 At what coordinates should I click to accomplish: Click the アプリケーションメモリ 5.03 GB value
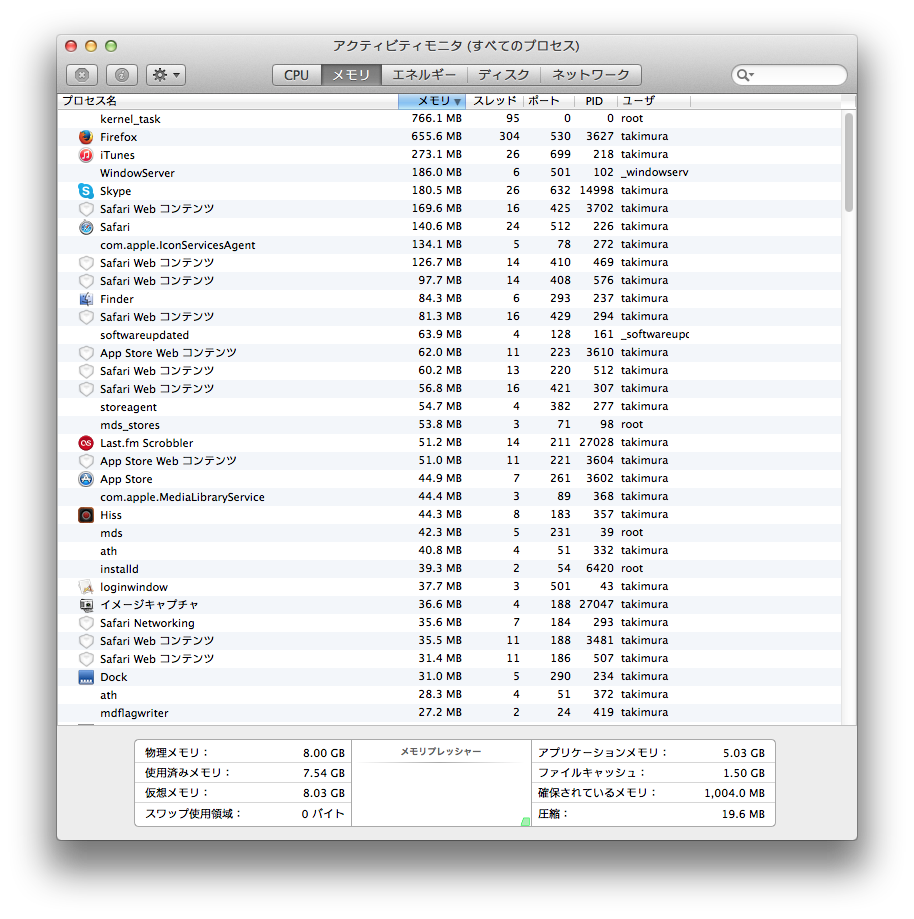[743, 753]
